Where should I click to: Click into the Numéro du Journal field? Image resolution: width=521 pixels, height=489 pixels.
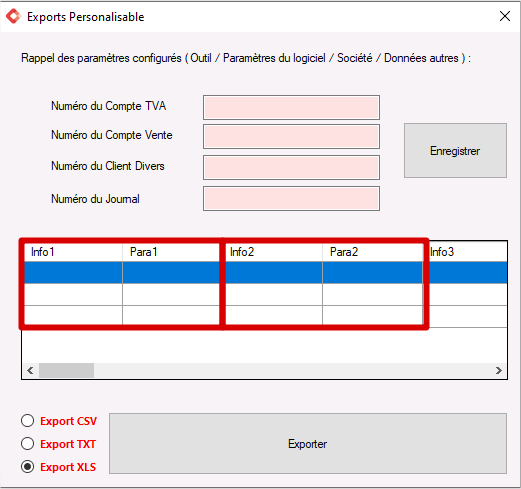291,199
